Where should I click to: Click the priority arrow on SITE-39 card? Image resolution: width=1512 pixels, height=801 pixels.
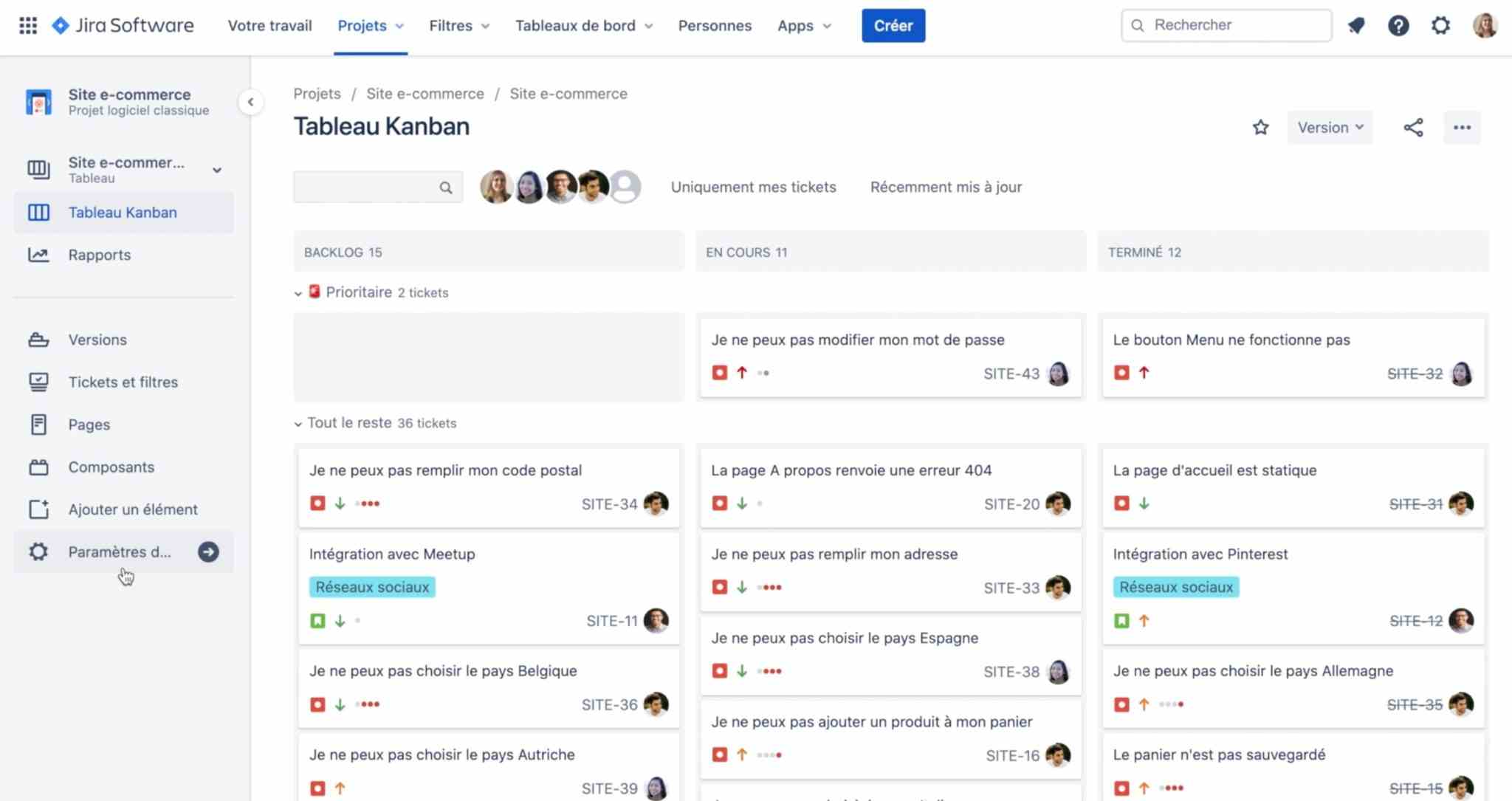tap(340, 788)
